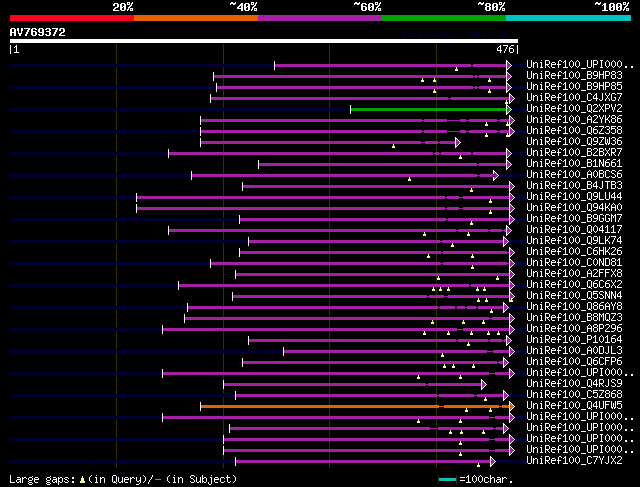Click the cyan 100char scale bar
Viewport: 640px width, 487px height.
(x=447, y=480)
